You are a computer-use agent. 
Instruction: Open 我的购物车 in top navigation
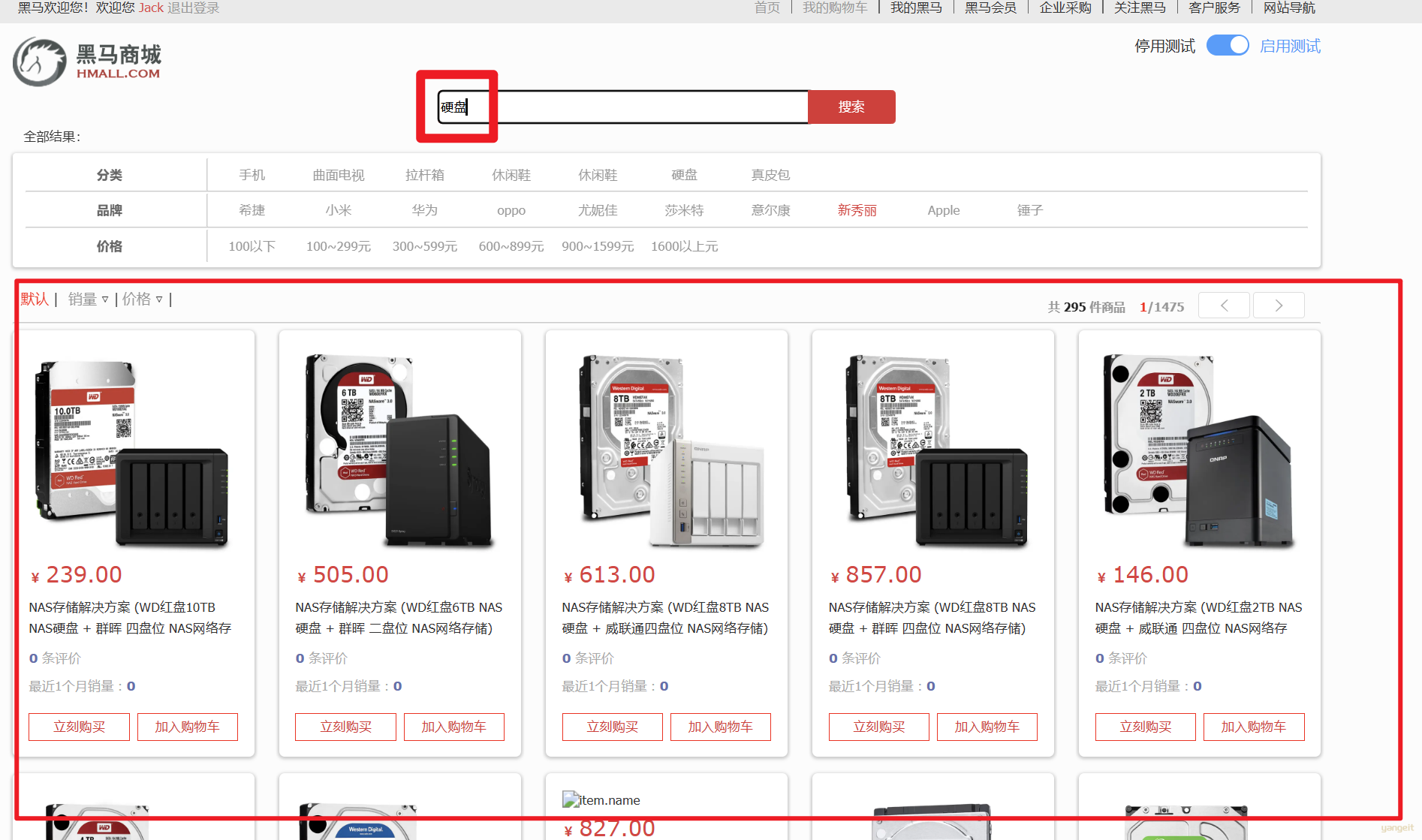(835, 8)
